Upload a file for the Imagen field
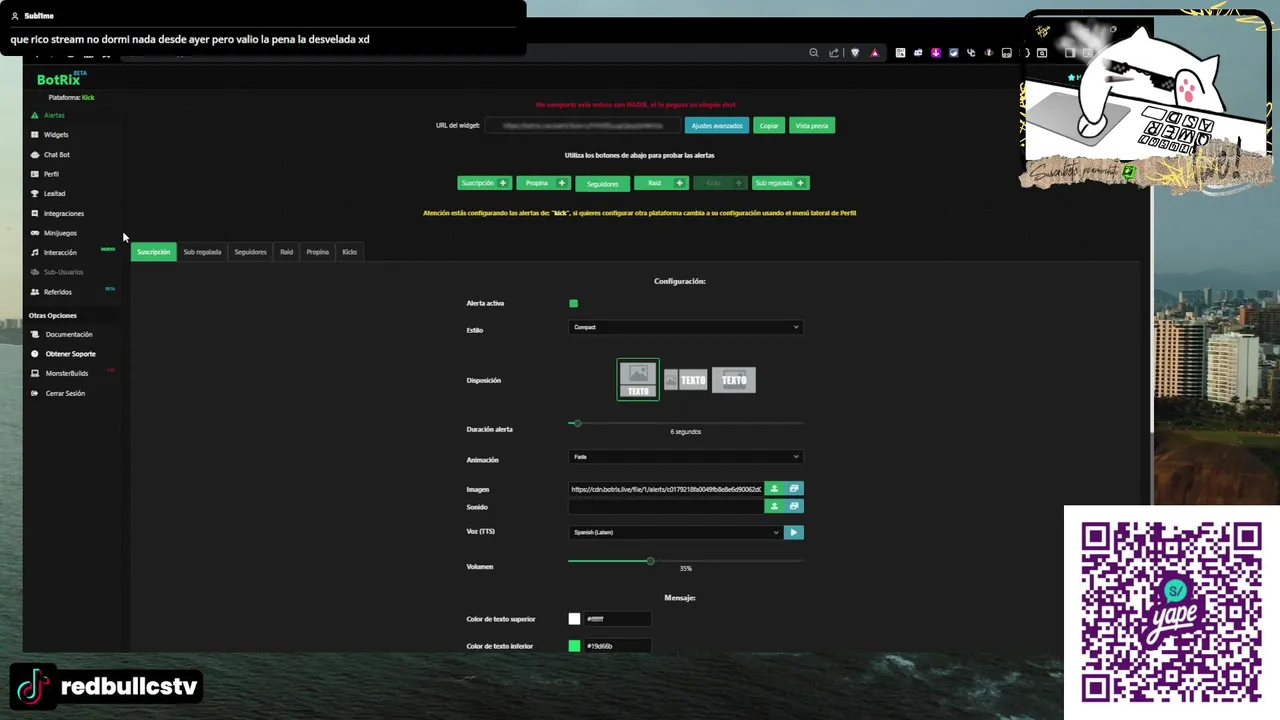This screenshot has width=1280, height=720. [x=774, y=489]
